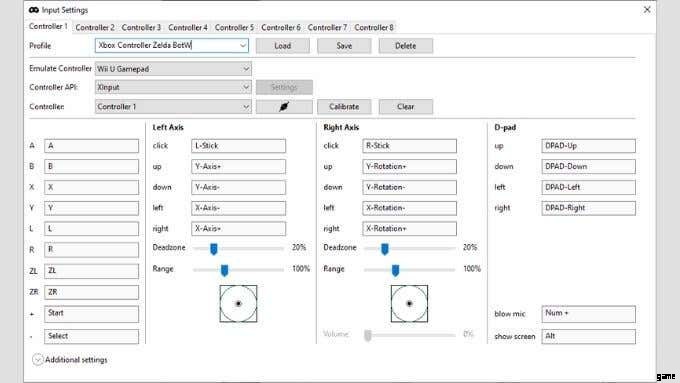Image resolution: width=680 pixels, height=383 pixels.
Task: Click the Calibrate button
Action: click(x=344, y=107)
